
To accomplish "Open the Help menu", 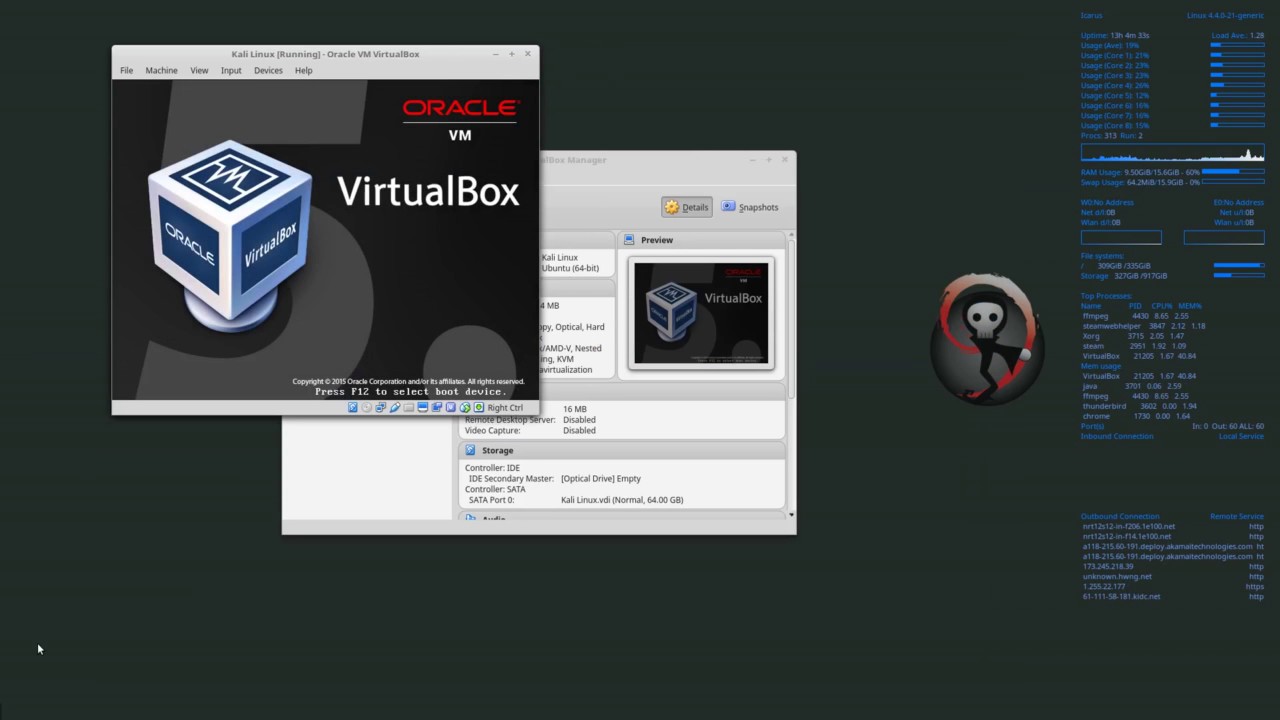I will pos(303,70).
